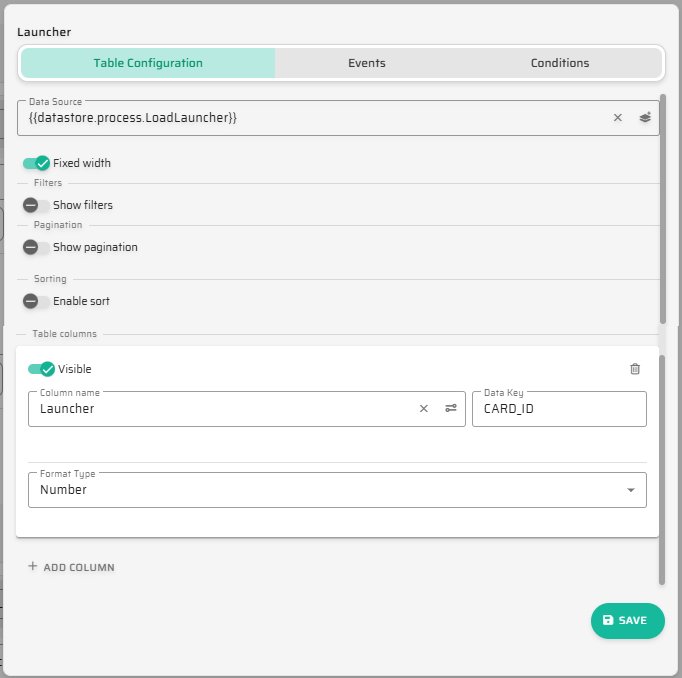
Task: Clear the Column name text
Action: 423,408
